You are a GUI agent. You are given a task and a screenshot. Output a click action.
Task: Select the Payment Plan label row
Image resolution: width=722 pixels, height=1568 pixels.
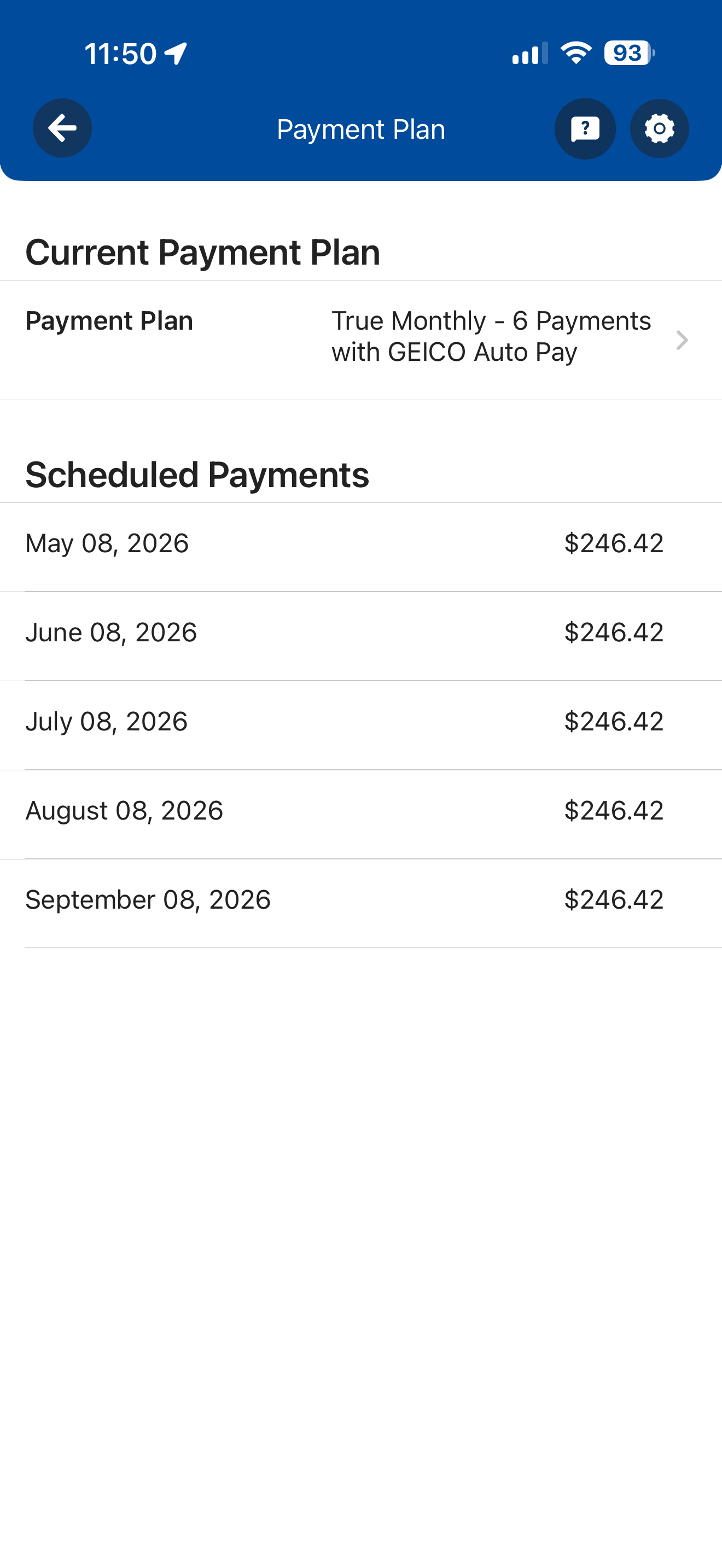(x=361, y=340)
